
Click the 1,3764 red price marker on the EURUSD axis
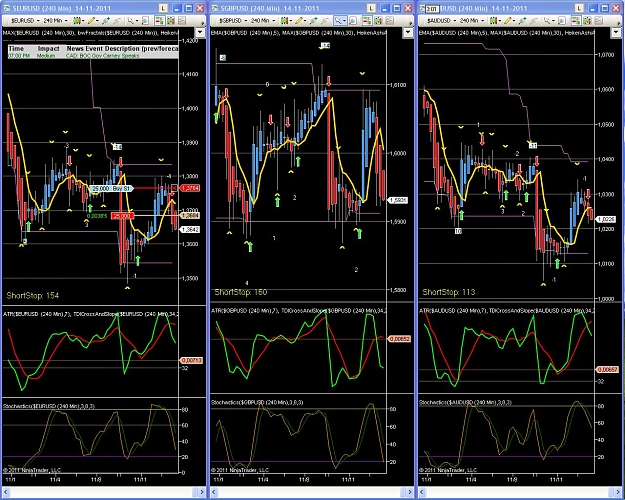tap(191, 188)
